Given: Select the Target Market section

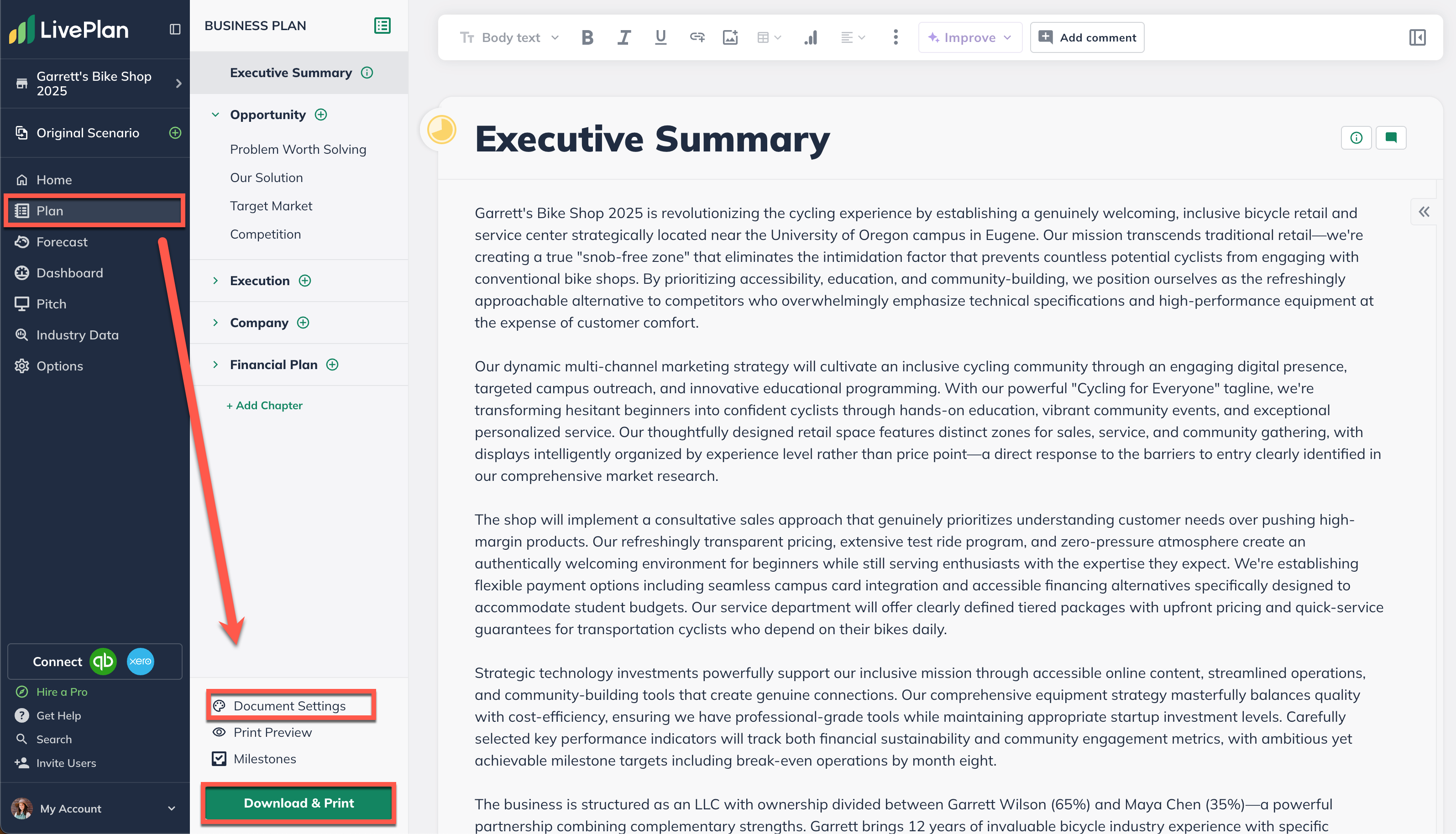Looking at the screenshot, I should click(x=271, y=206).
